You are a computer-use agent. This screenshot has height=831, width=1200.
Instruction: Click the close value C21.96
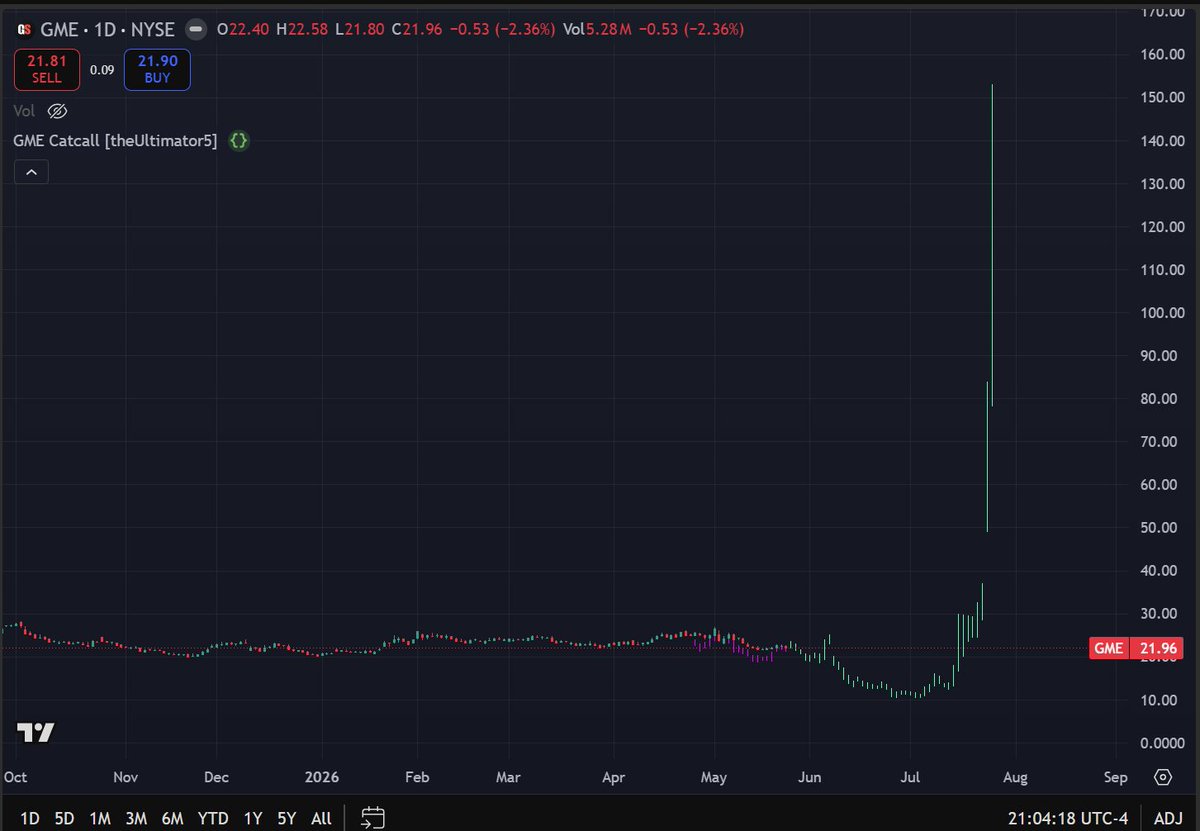[418, 30]
